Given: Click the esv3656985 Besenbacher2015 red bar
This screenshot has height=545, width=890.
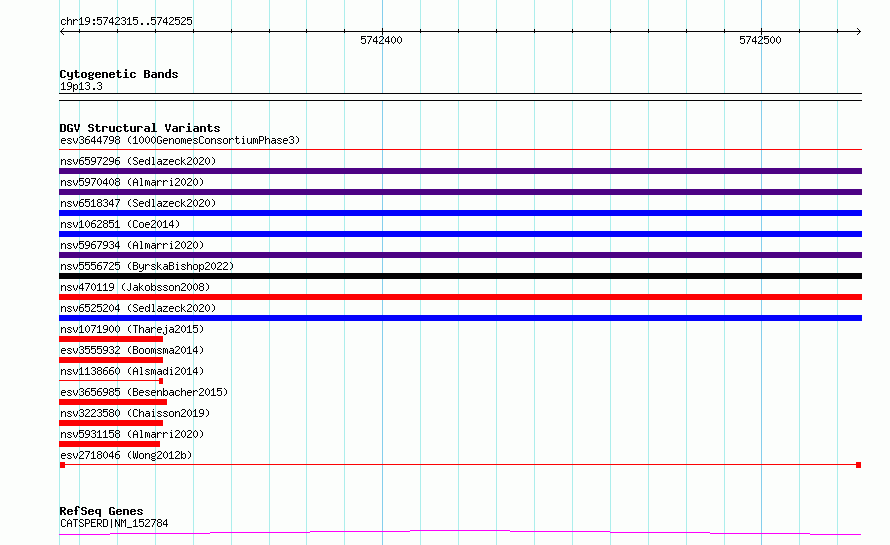Looking at the screenshot, I should [113, 402].
